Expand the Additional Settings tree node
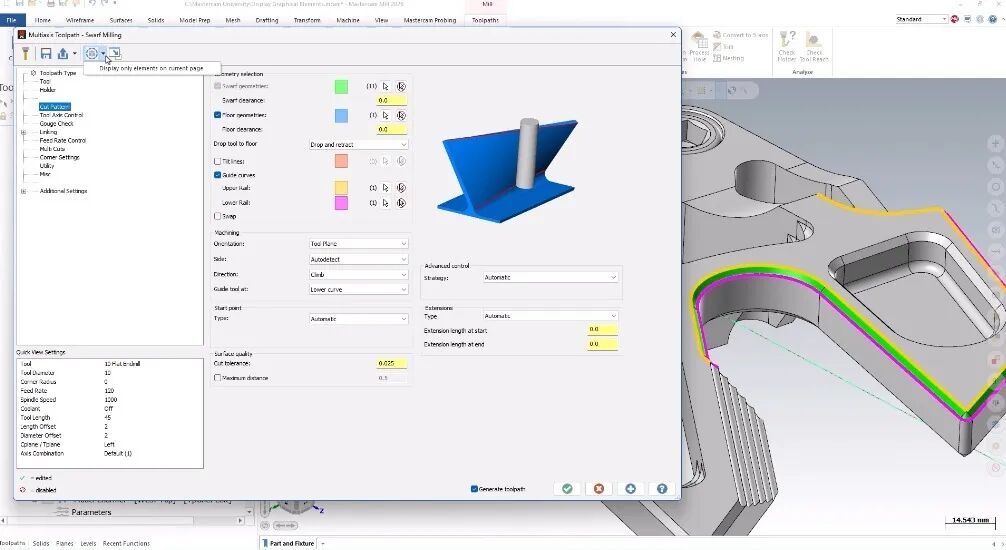The image size is (1006, 550). (x=24, y=191)
